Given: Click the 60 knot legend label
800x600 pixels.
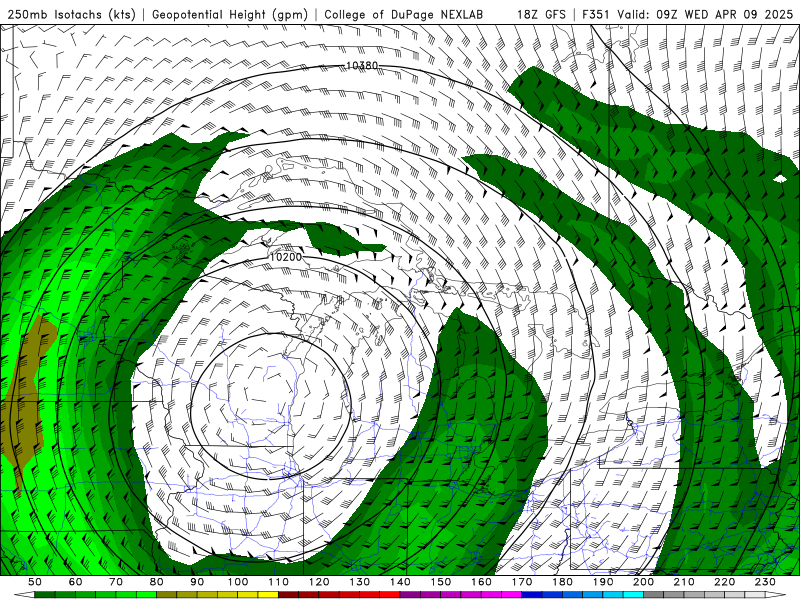Looking at the screenshot, I should pyautogui.click(x=75, y=582).
